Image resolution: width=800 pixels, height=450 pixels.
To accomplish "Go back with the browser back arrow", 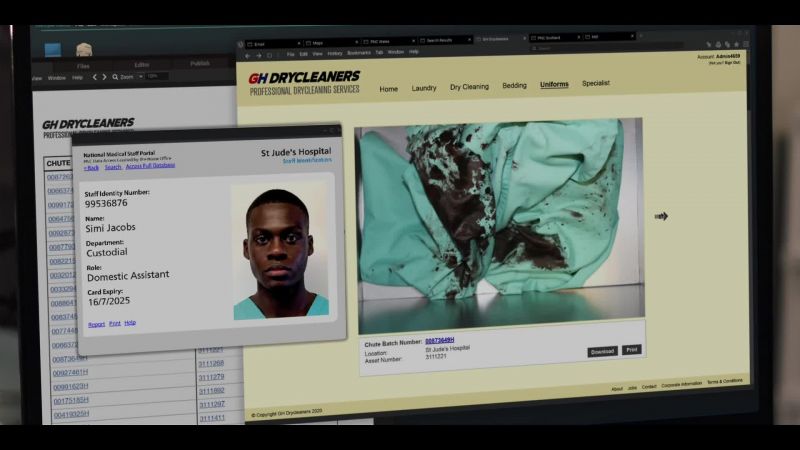I will [248, 56].
